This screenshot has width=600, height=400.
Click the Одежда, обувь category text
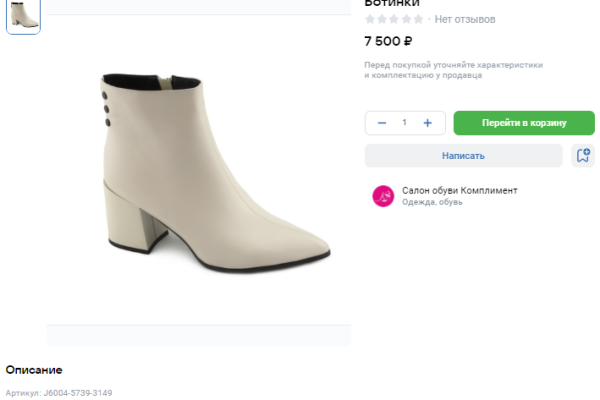coord(432,202)
